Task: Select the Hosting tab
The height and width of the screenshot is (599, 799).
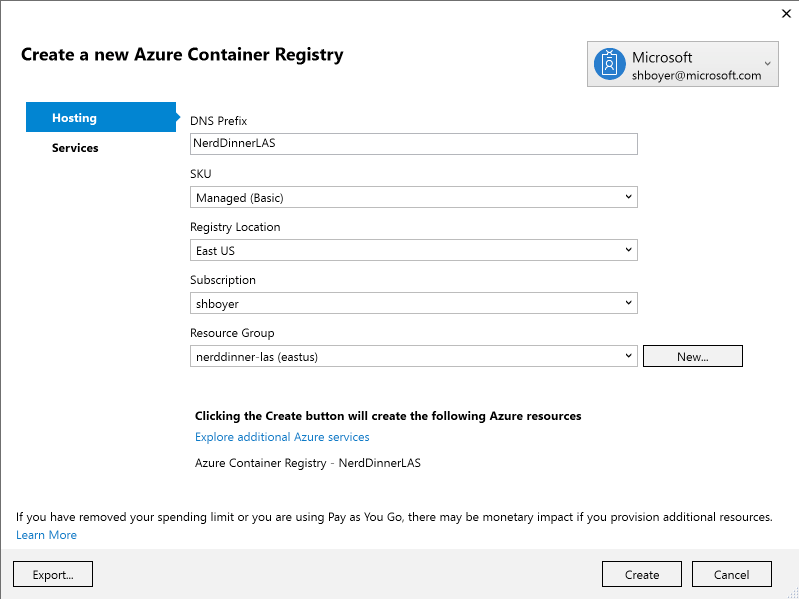Action: (101, 117)
